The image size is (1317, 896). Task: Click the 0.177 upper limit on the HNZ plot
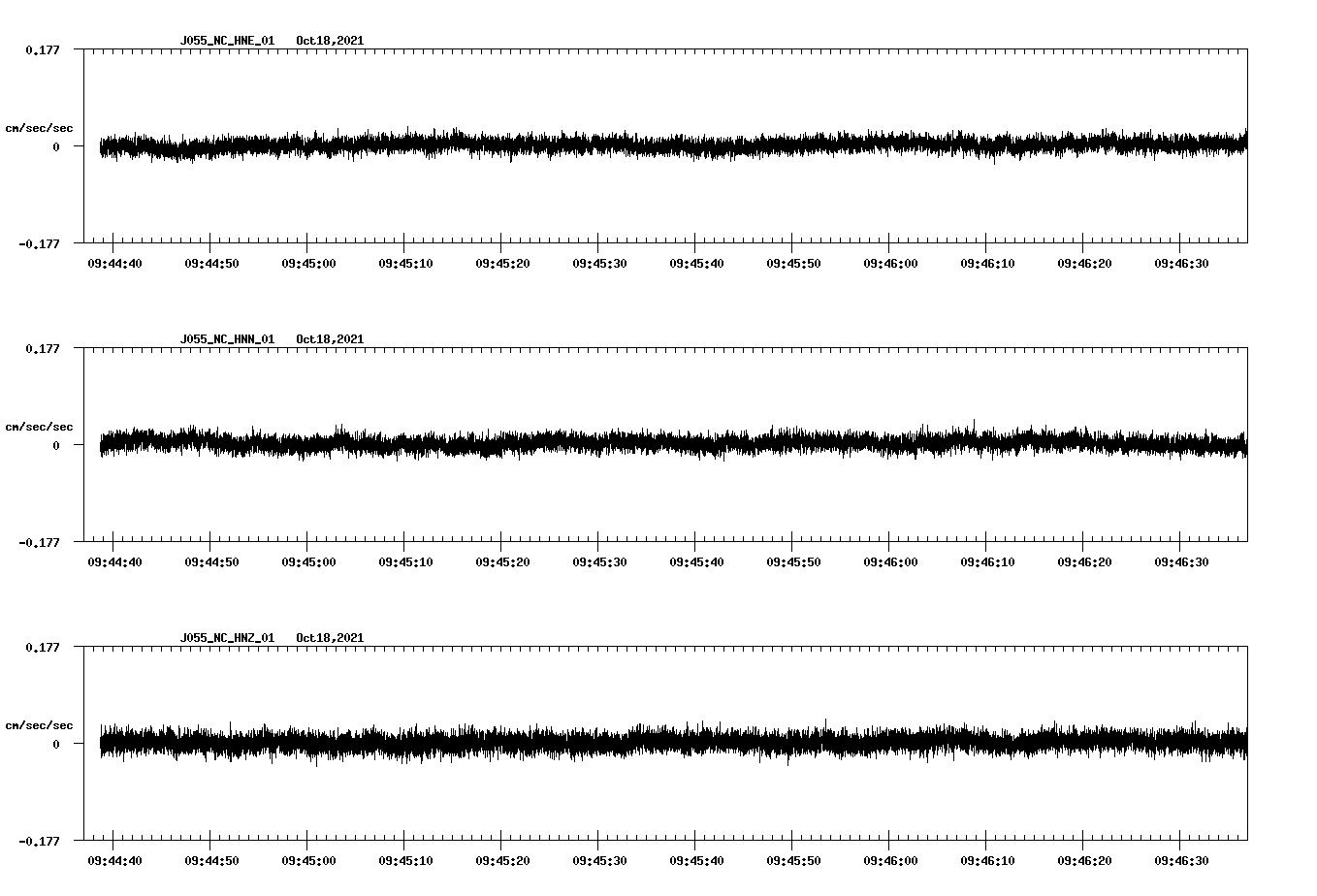42,647
